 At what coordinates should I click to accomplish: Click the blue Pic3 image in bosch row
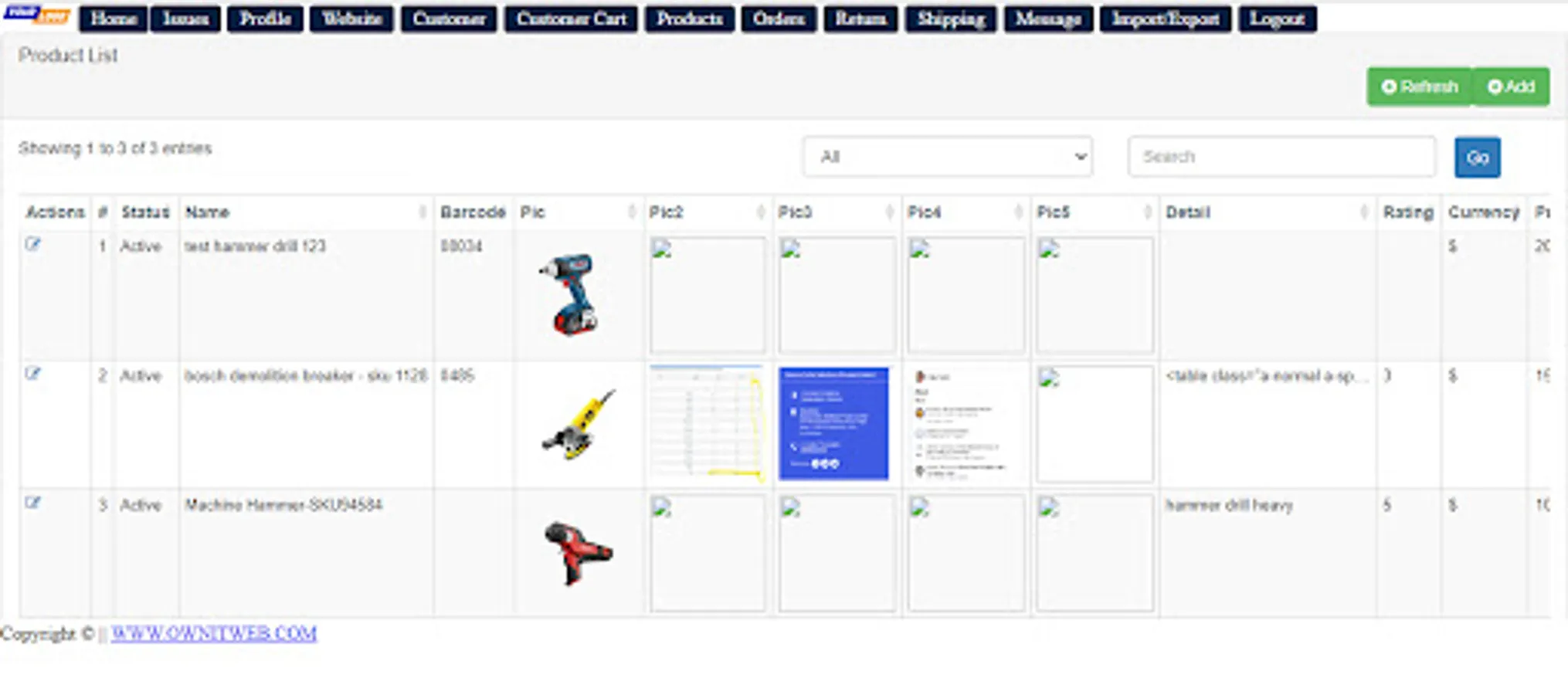coord(834,423)
